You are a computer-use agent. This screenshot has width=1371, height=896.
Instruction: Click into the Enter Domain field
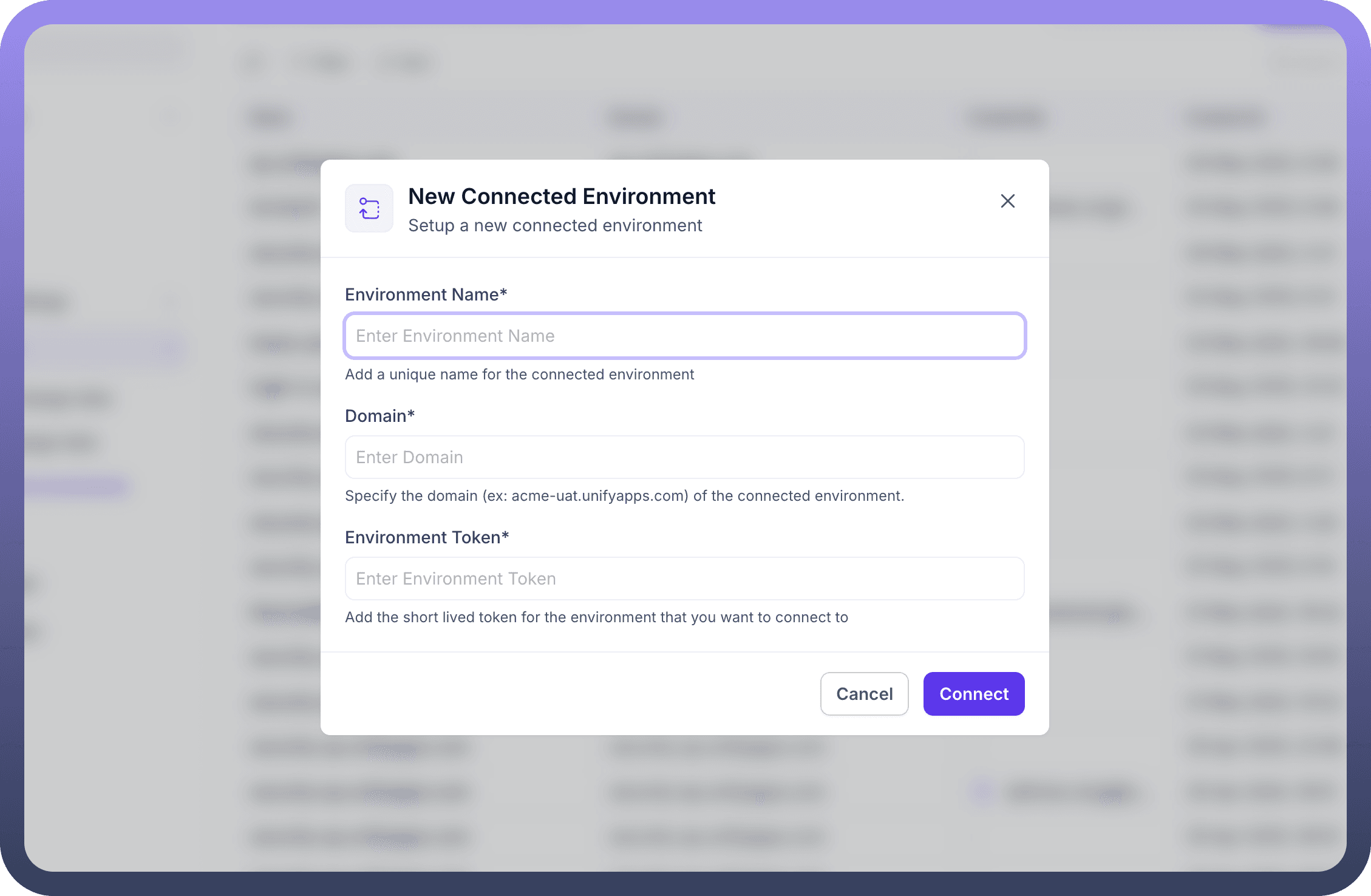coord(685,457)
